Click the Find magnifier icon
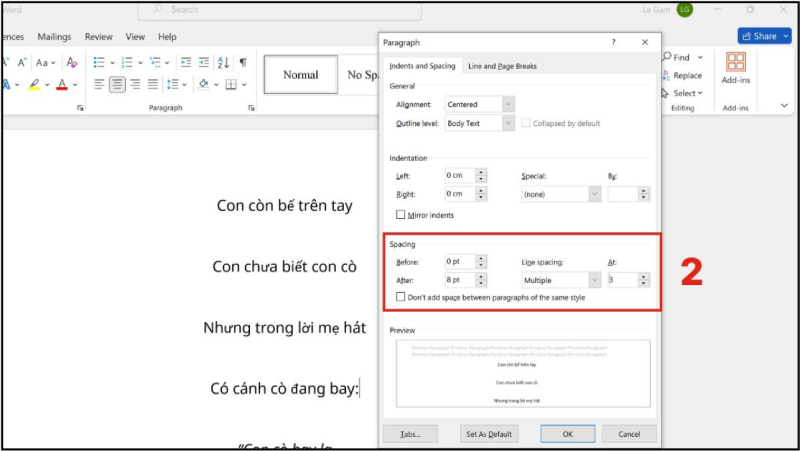 [667, 57]
